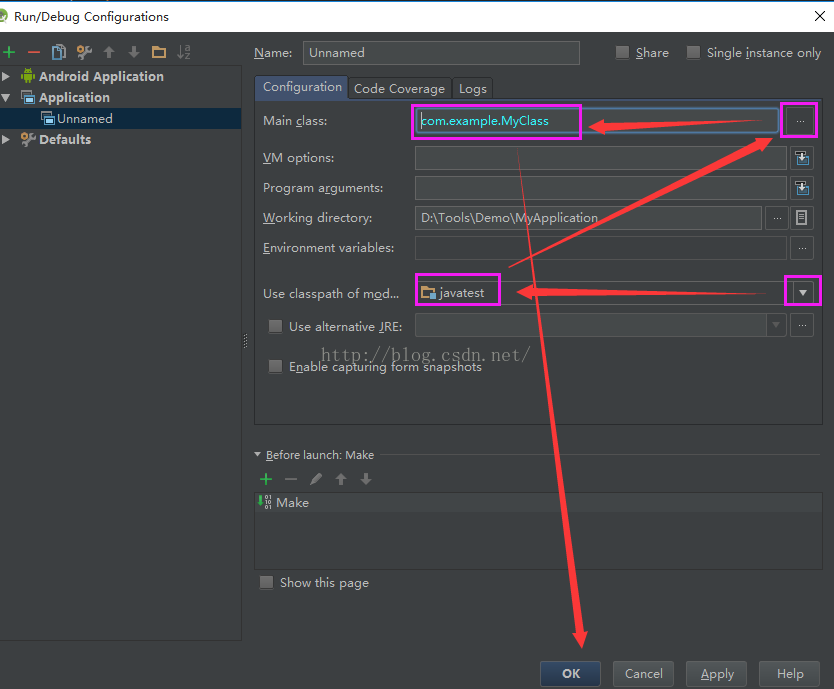Click the Create New Folder icon
This screenshot has height=689, width=834.
tap(159, 52)
